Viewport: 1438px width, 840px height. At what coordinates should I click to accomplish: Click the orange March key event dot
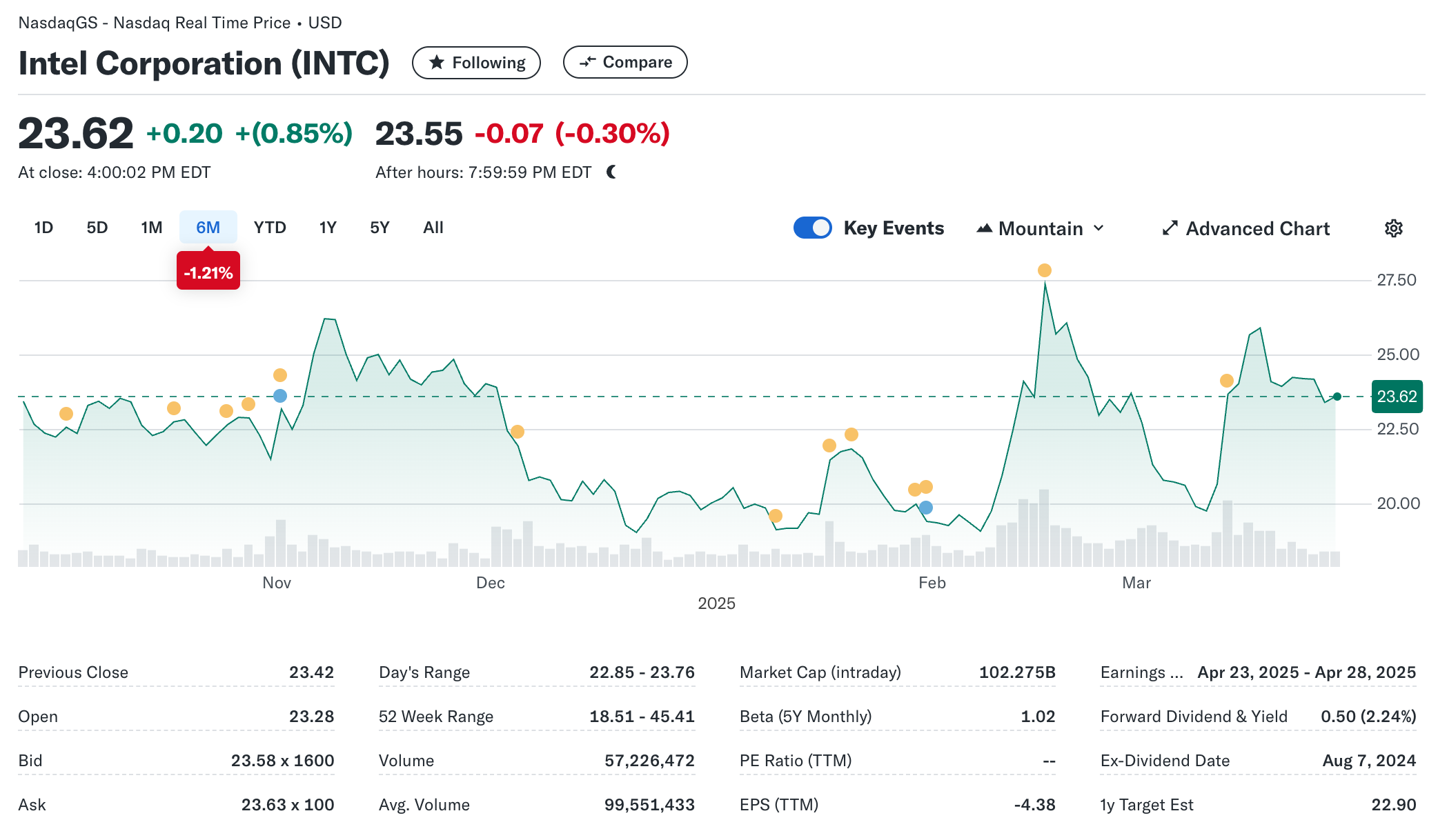point(1226,381)
